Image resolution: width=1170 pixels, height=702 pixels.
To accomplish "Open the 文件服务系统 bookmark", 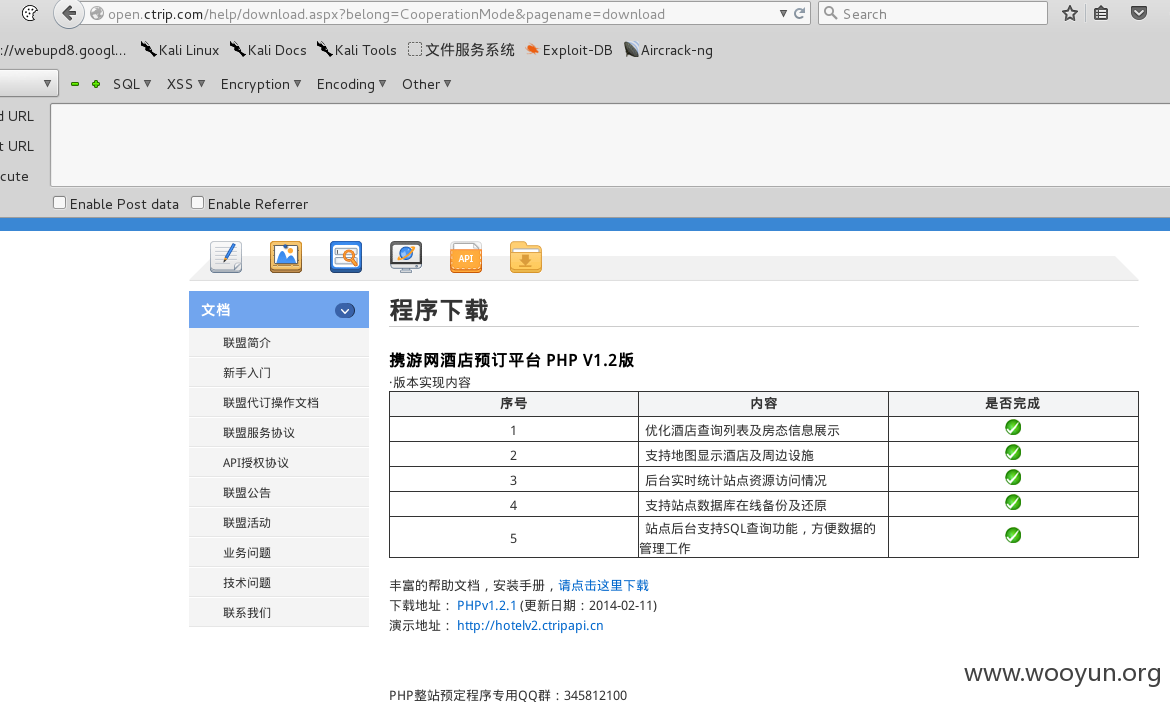I will [461, 50].
